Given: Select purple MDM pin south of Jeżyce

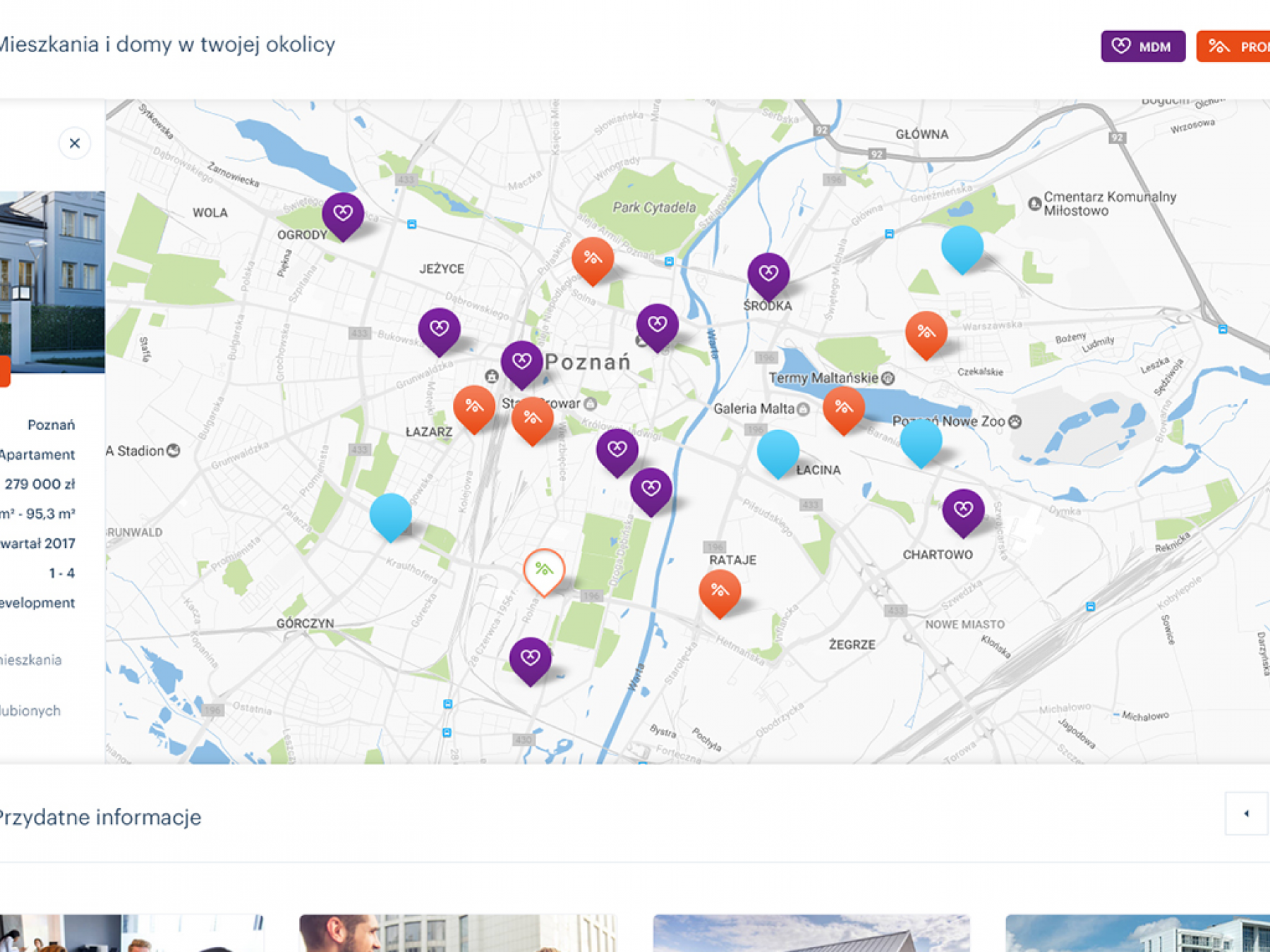Looking at the screenshot, I should [440, 331].
